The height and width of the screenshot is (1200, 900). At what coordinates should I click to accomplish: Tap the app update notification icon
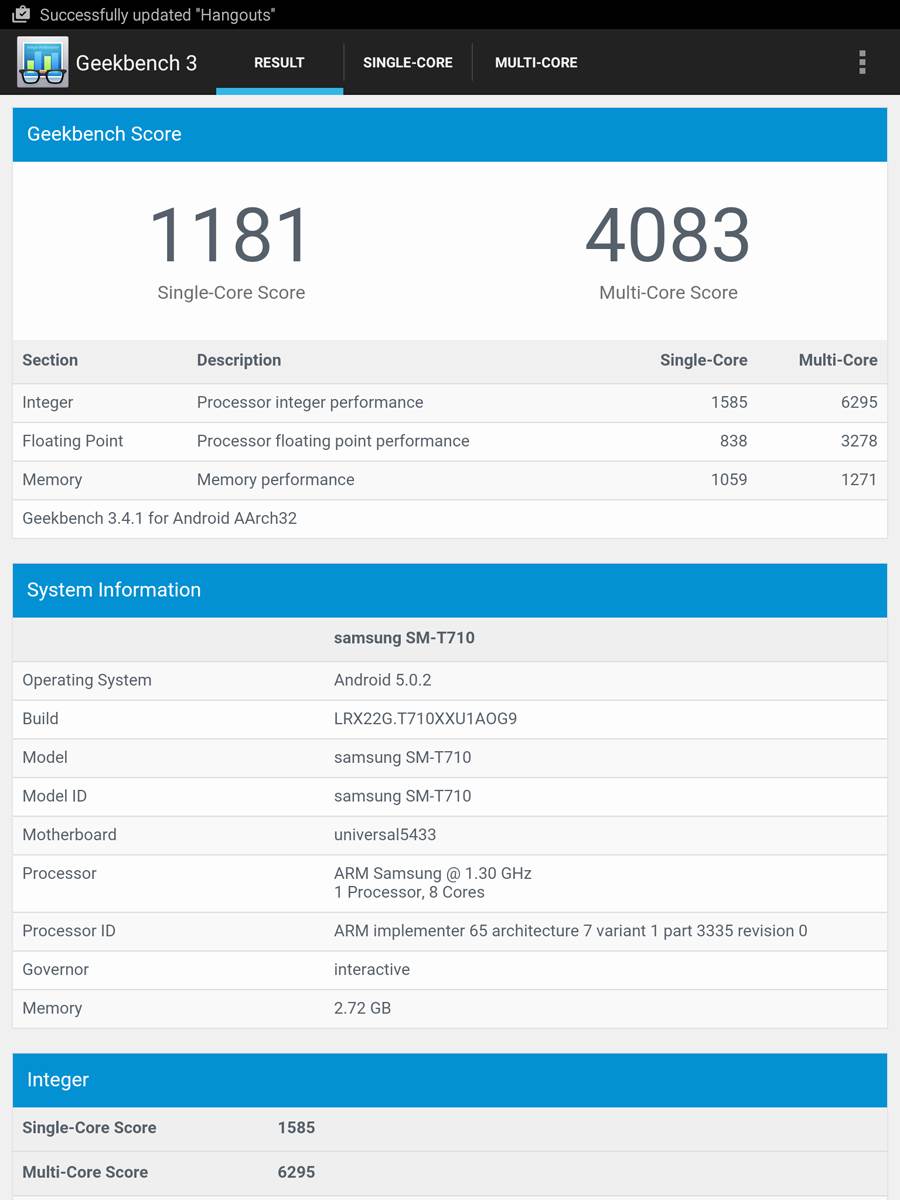tap(21, 15)
